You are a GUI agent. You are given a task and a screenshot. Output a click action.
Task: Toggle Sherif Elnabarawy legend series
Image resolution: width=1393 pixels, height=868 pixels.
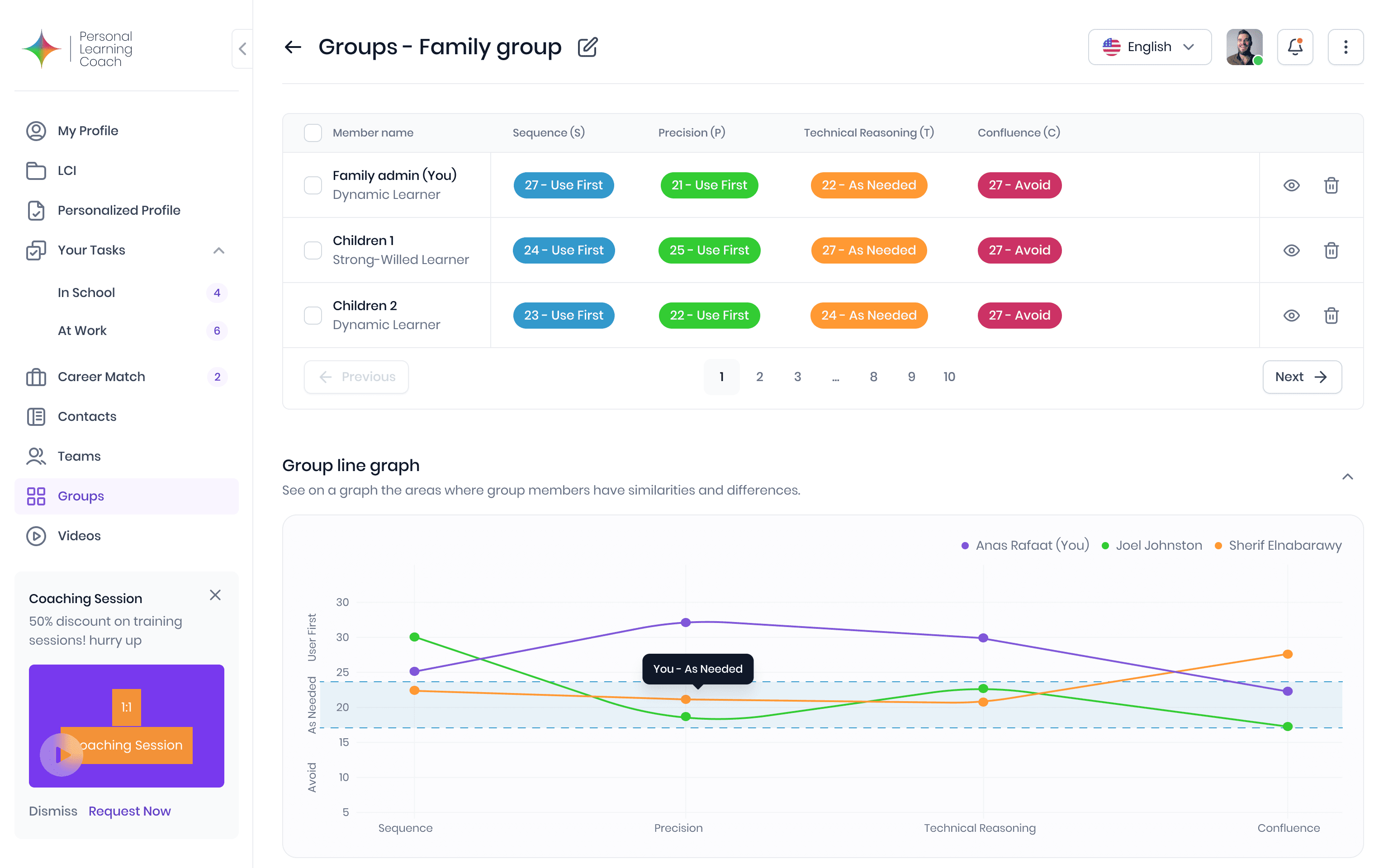click(1278, 545)
